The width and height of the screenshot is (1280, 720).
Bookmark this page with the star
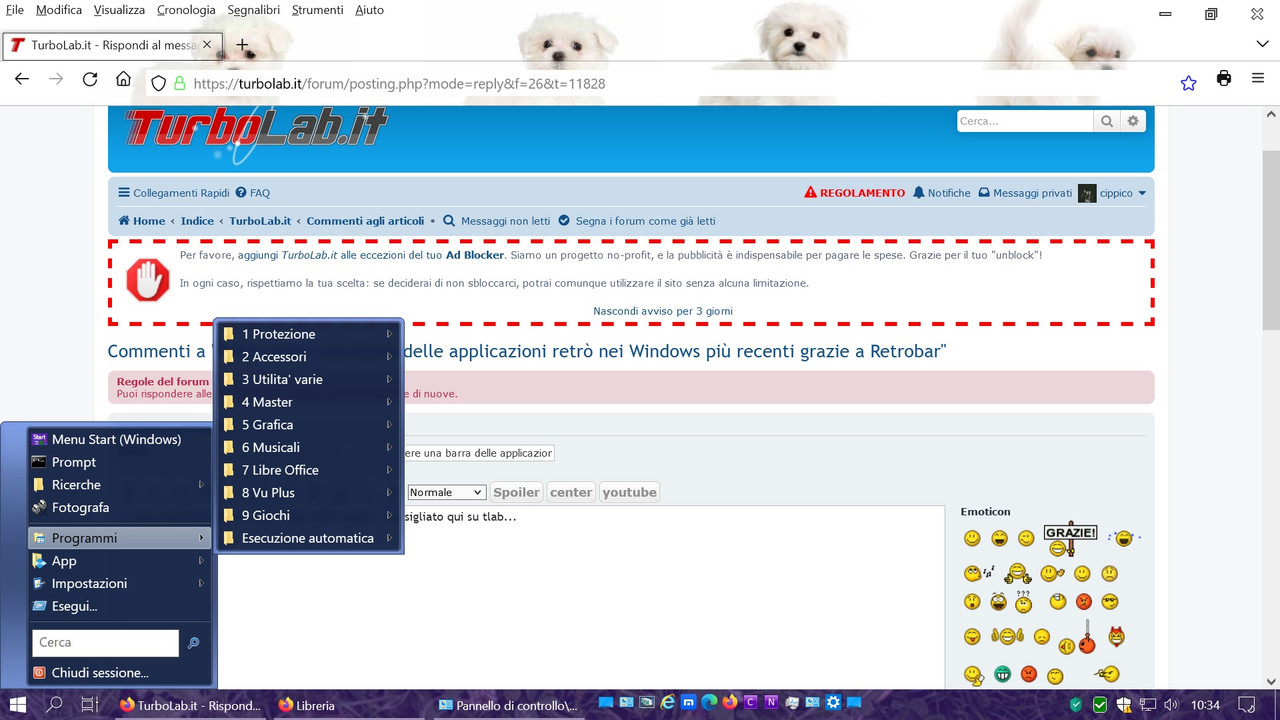(x=1188, y=83)
